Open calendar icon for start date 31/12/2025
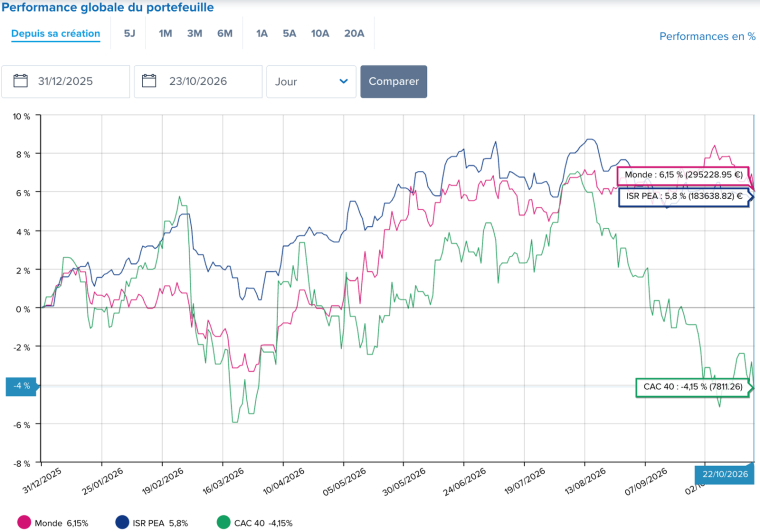Image resolution: width=760 pixels, height=532 pixels. click(x=20, y=81)
